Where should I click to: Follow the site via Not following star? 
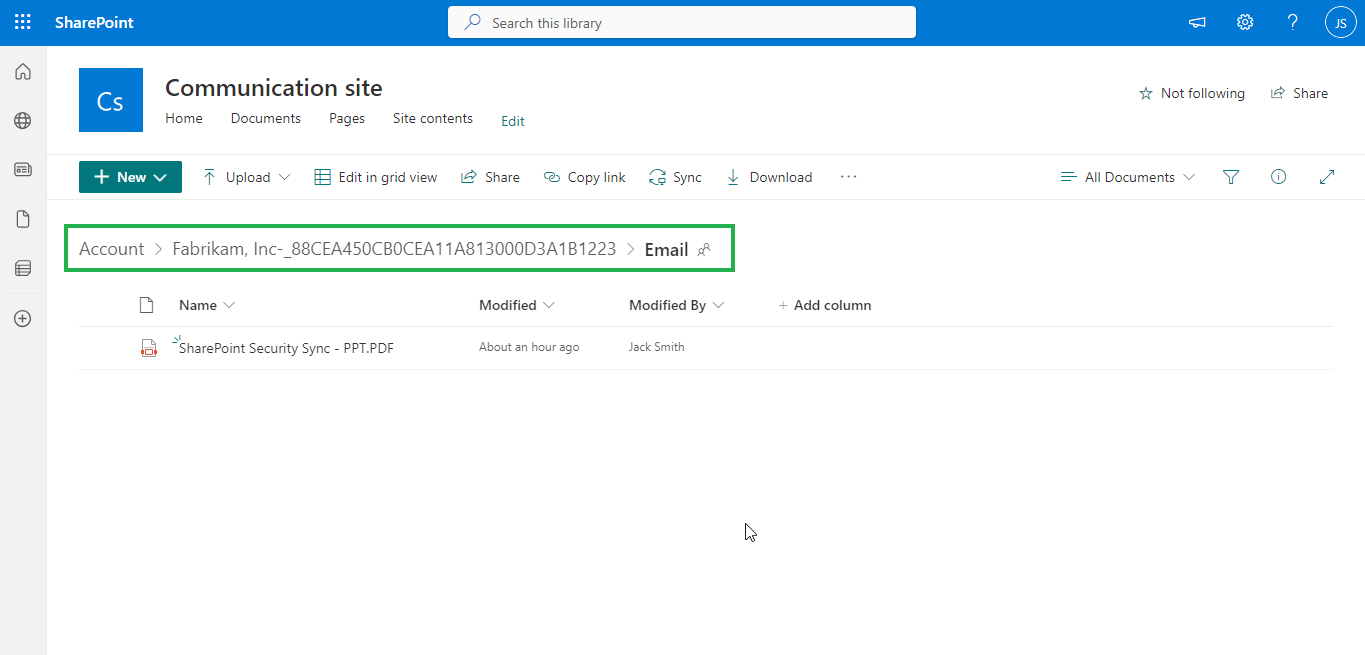coord(1191,92)
